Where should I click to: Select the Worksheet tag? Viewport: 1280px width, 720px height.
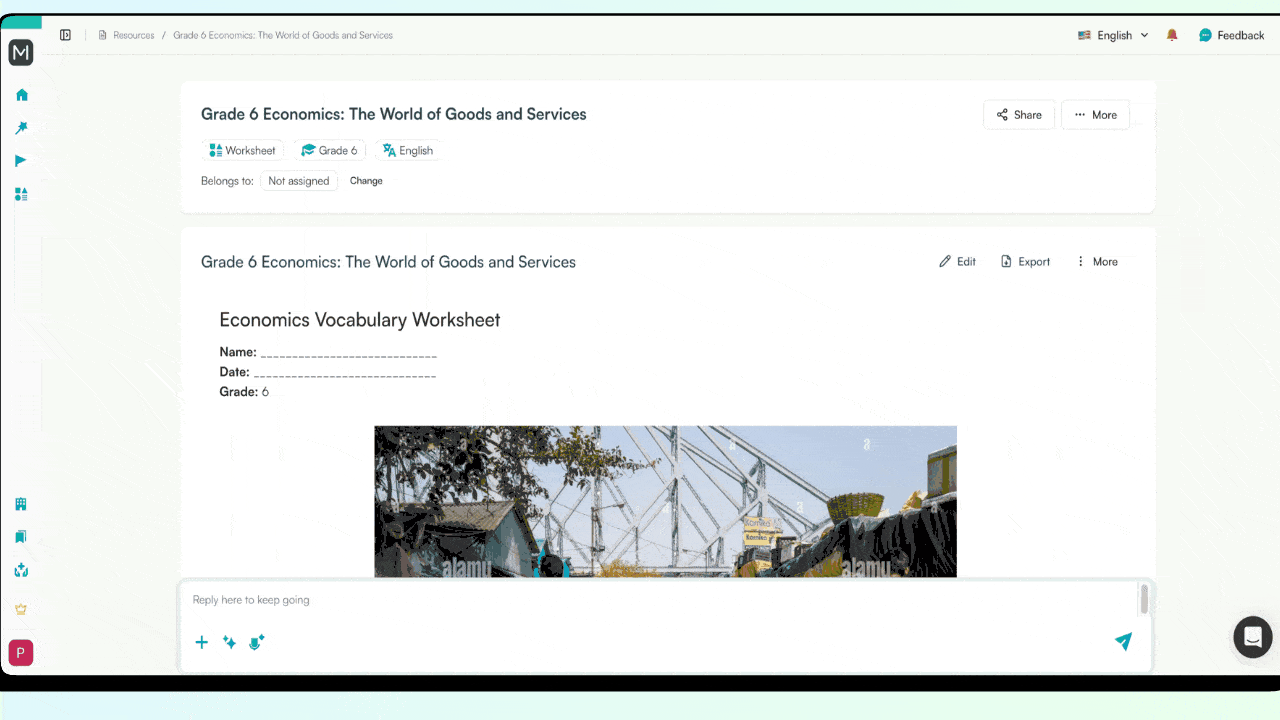242,150
